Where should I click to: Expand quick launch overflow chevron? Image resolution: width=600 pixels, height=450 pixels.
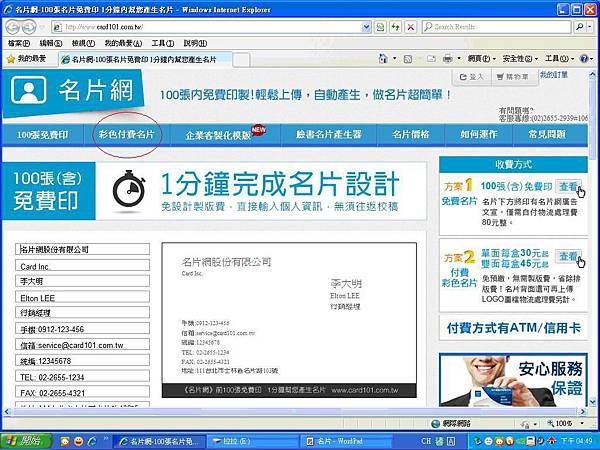[105, 439]
